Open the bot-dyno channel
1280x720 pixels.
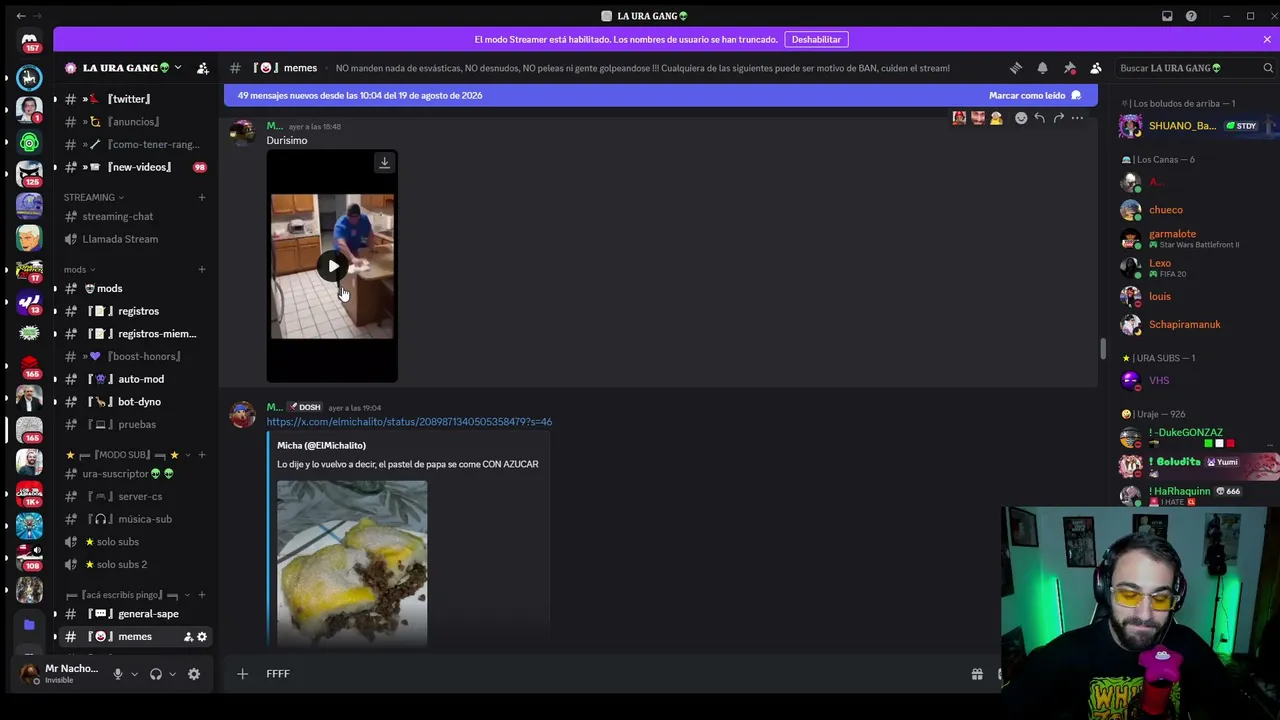(135, 402)
